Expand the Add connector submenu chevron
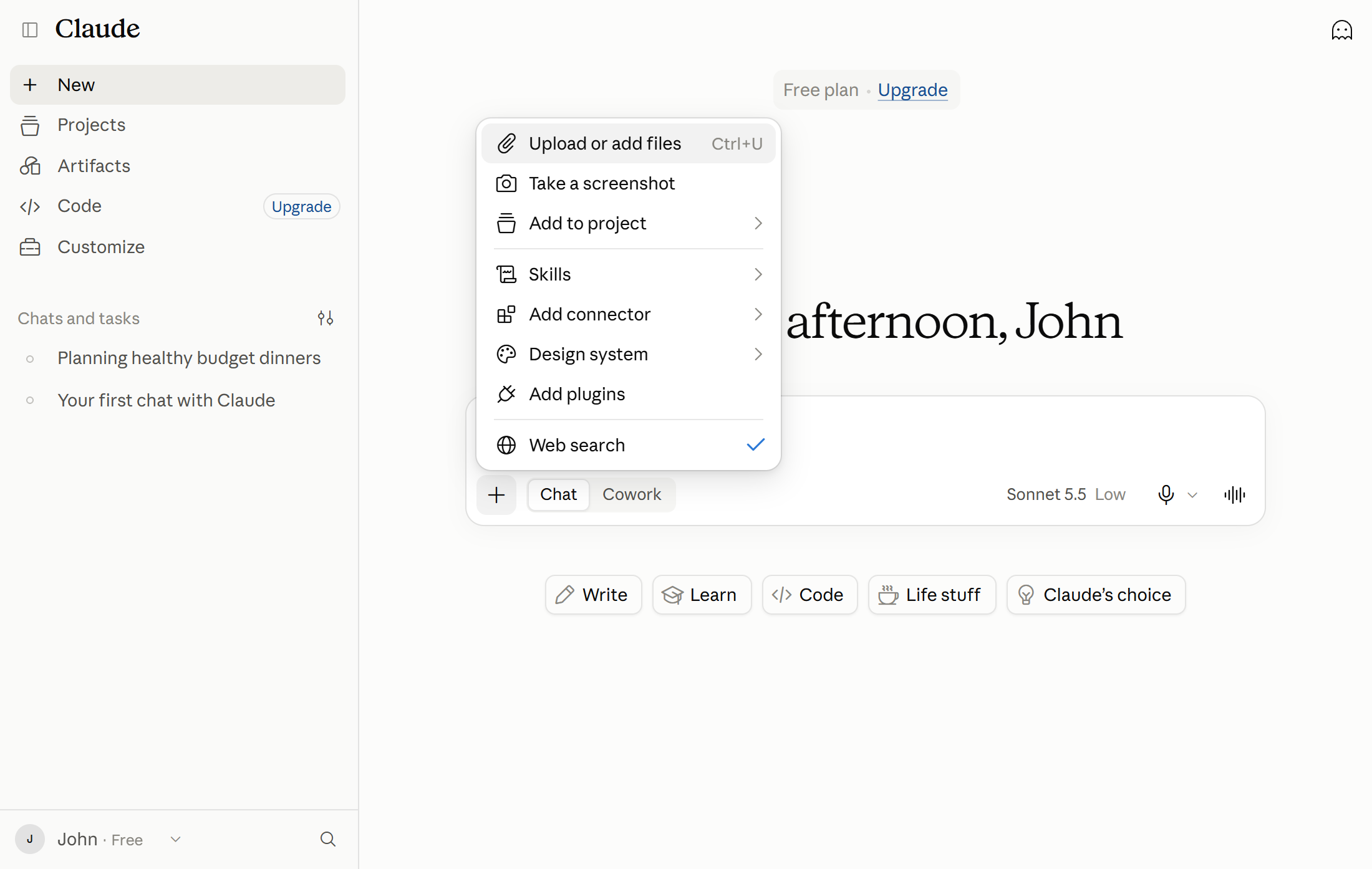The image size is (1372, 869). tap(758, 314)
